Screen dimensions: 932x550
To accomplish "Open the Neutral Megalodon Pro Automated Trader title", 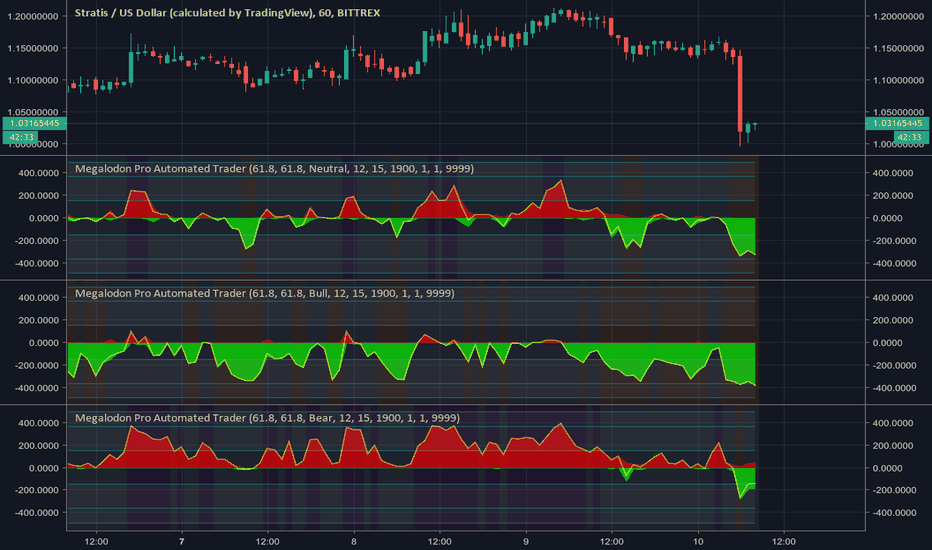I will pyautogui.click(x=274, y=168).
